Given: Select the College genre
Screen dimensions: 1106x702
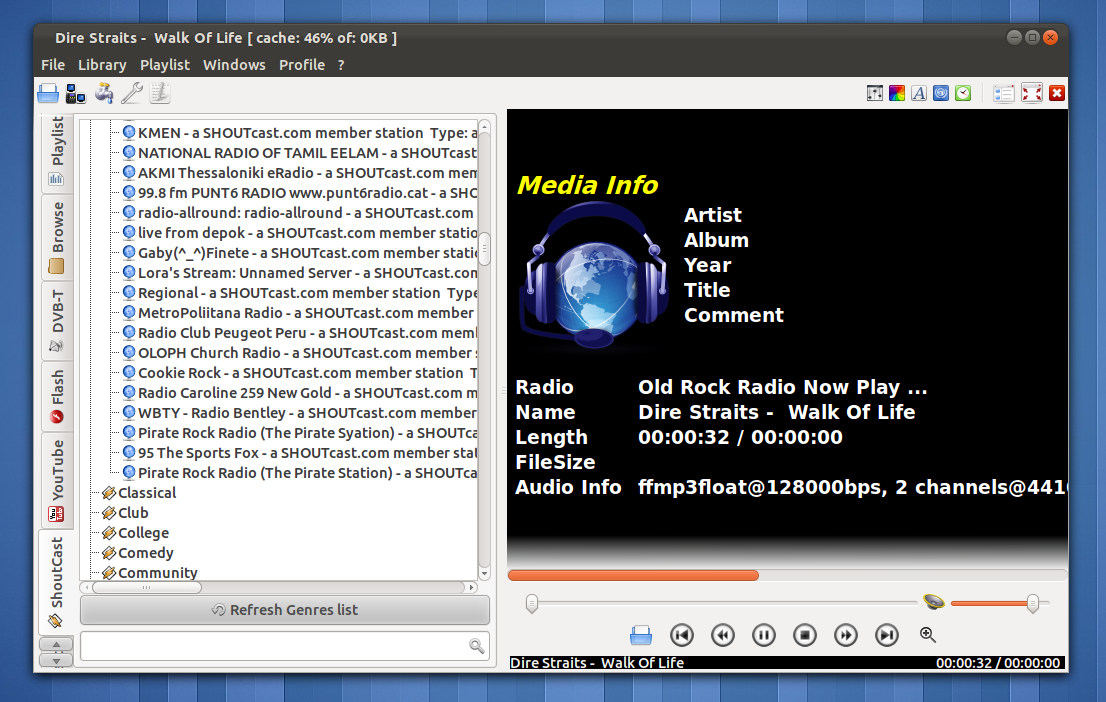Looking at the screenshot, I should coord(143,533).
